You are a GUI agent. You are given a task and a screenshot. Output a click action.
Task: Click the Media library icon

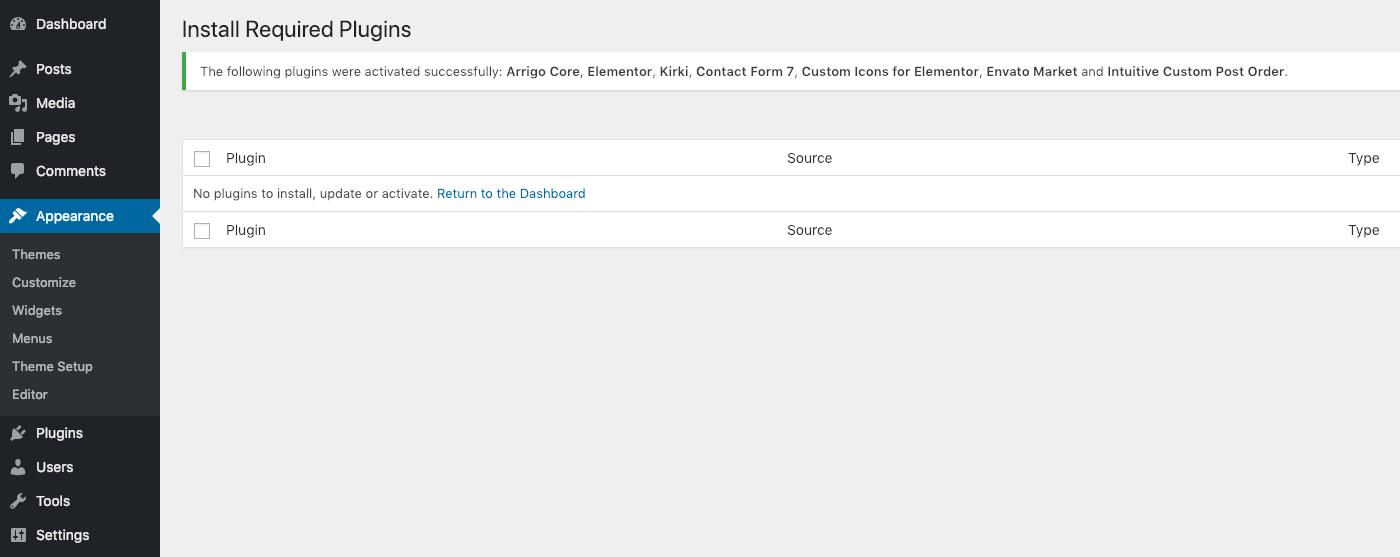pyautogui.click(x=18, y=103)
